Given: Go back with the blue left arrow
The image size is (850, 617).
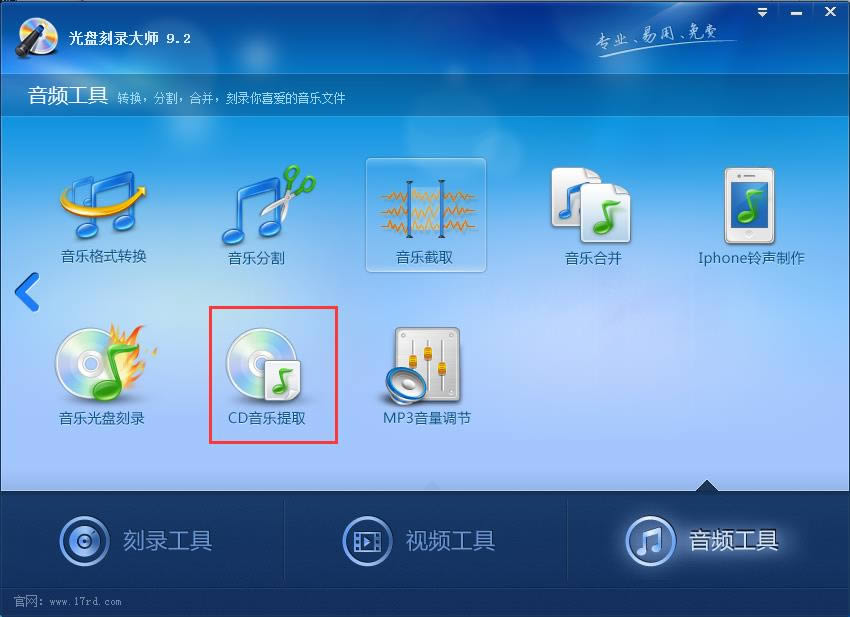Looking at the screenshot, I should coord(27,292).
